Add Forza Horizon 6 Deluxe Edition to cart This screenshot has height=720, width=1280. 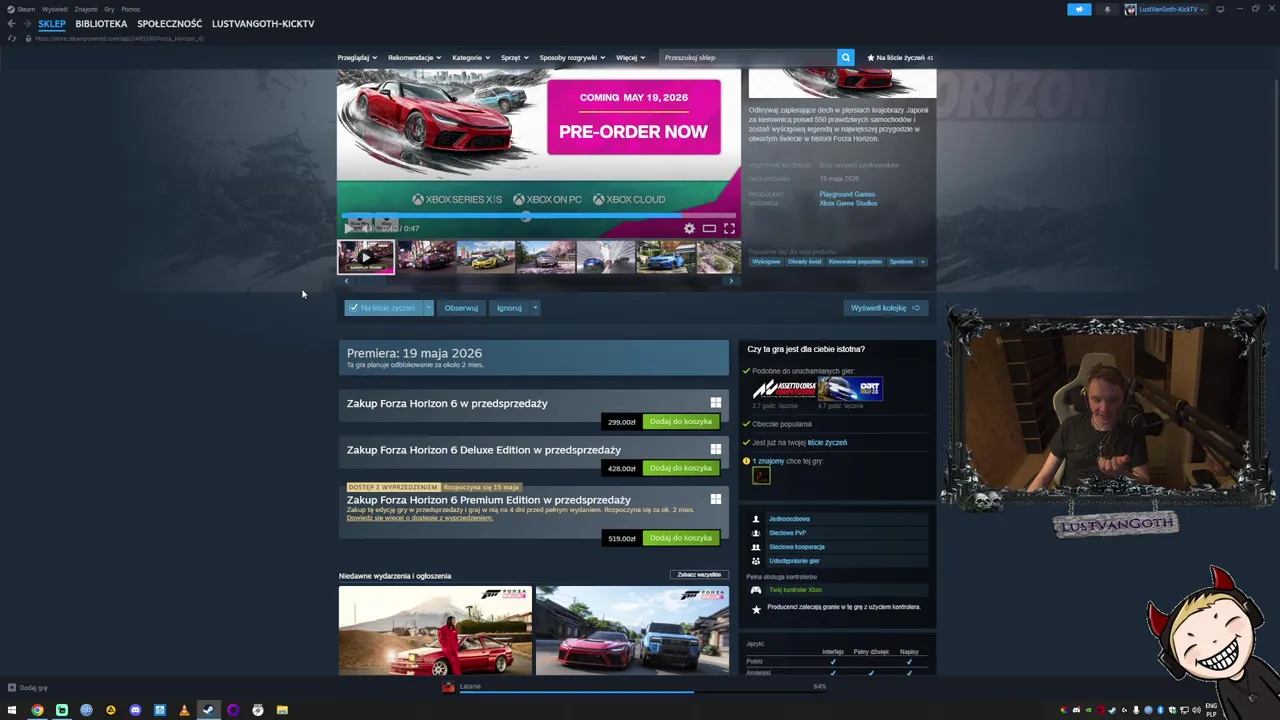point(680,468)
